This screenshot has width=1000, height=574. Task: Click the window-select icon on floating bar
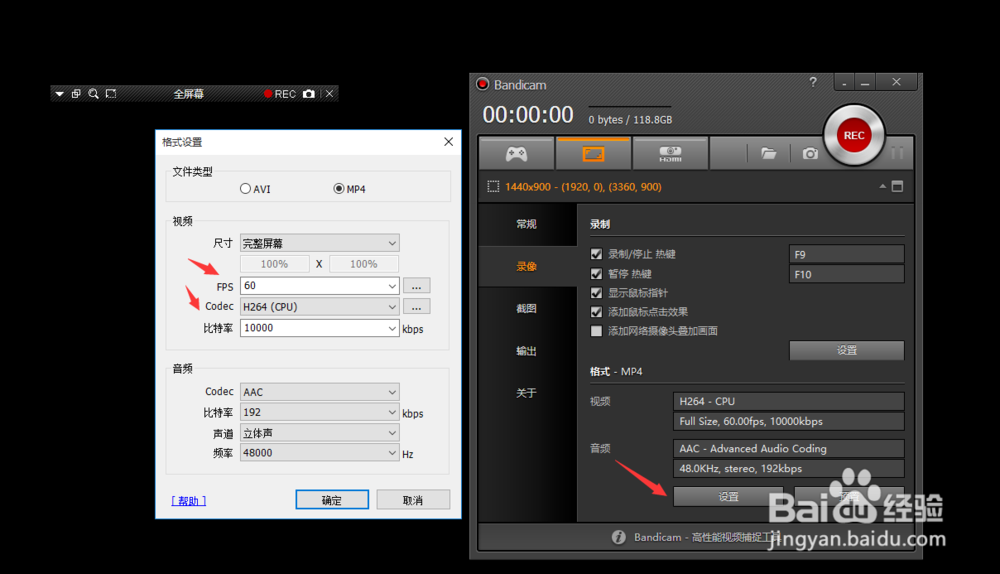(x=76, y=94)
